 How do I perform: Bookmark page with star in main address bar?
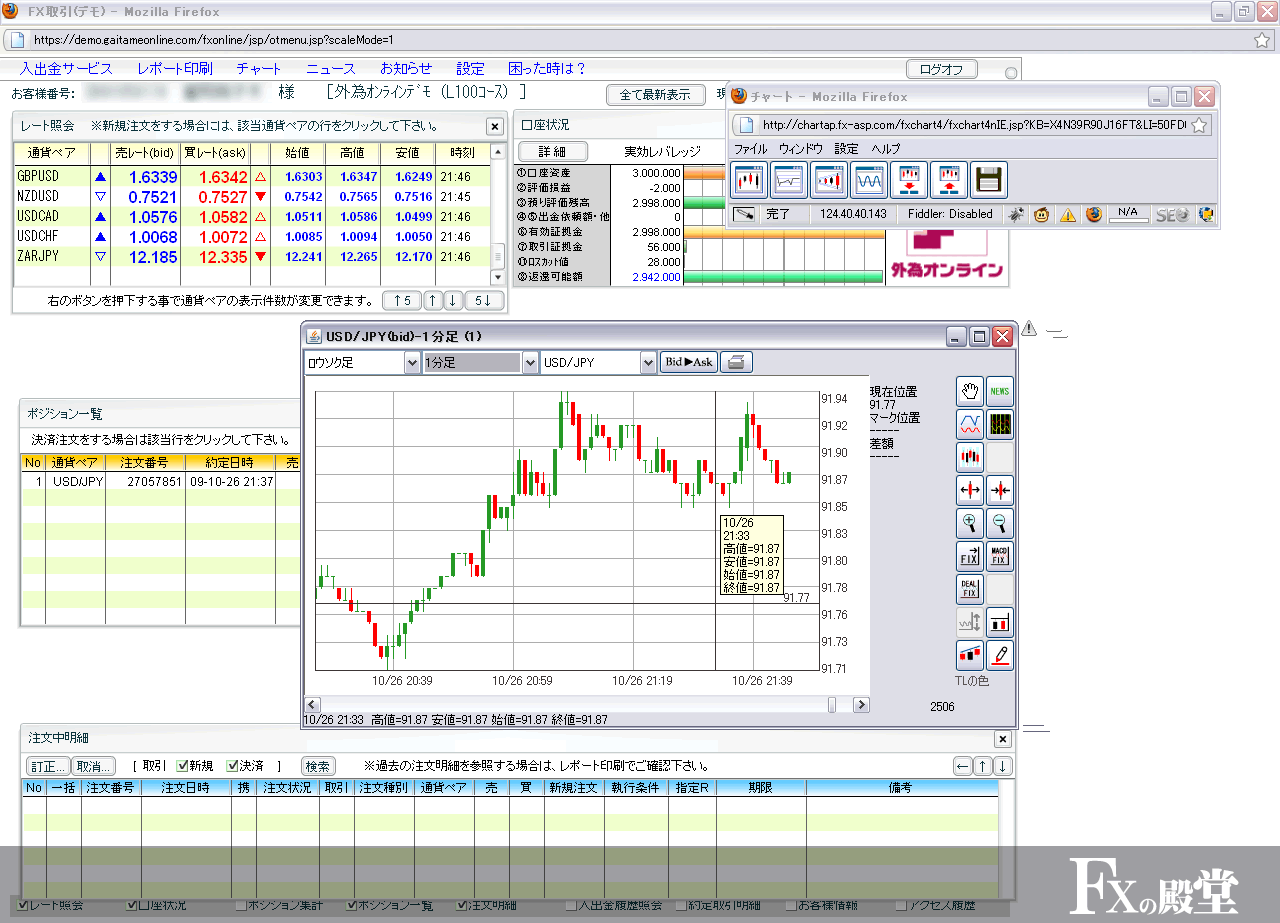(1262, 40)
